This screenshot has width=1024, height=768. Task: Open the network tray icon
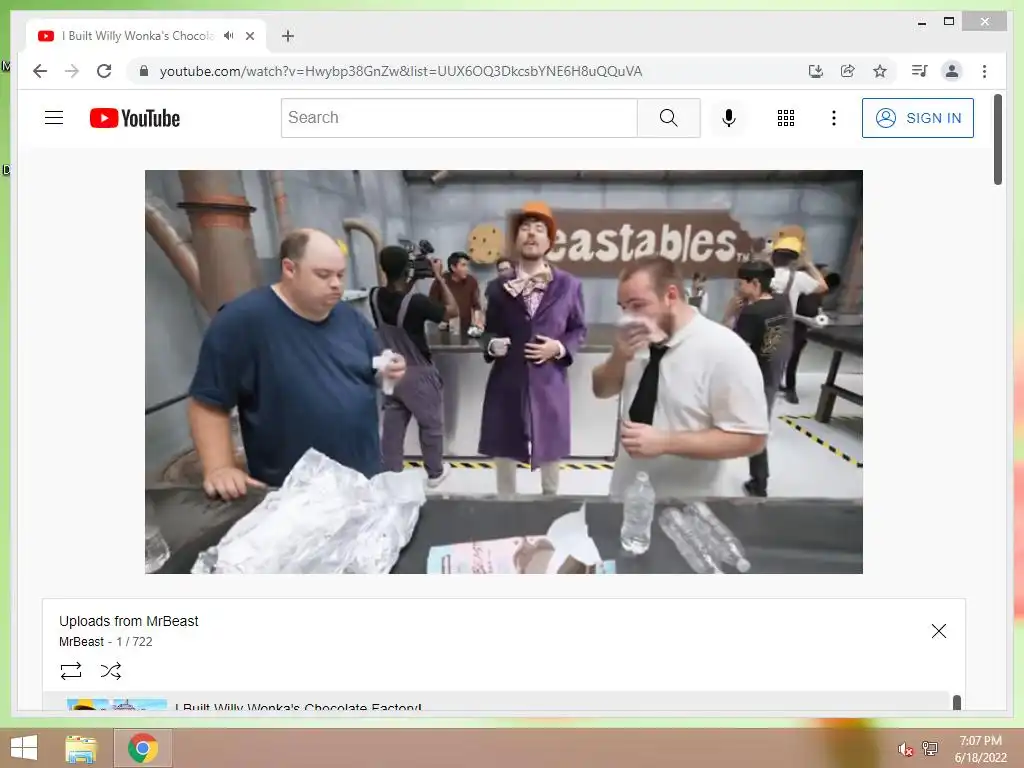point(930,748)
